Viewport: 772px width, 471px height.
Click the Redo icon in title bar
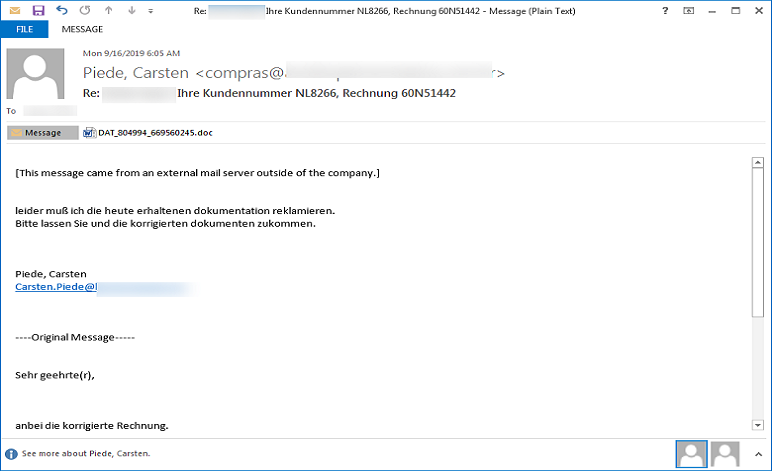tap(85, 10)
